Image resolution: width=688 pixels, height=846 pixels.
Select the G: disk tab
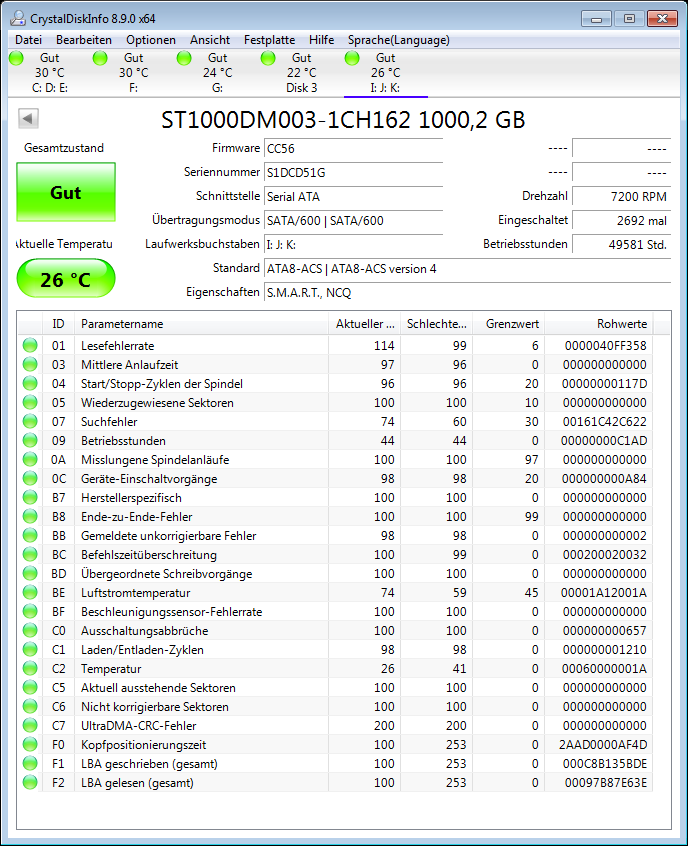[217, 73]
